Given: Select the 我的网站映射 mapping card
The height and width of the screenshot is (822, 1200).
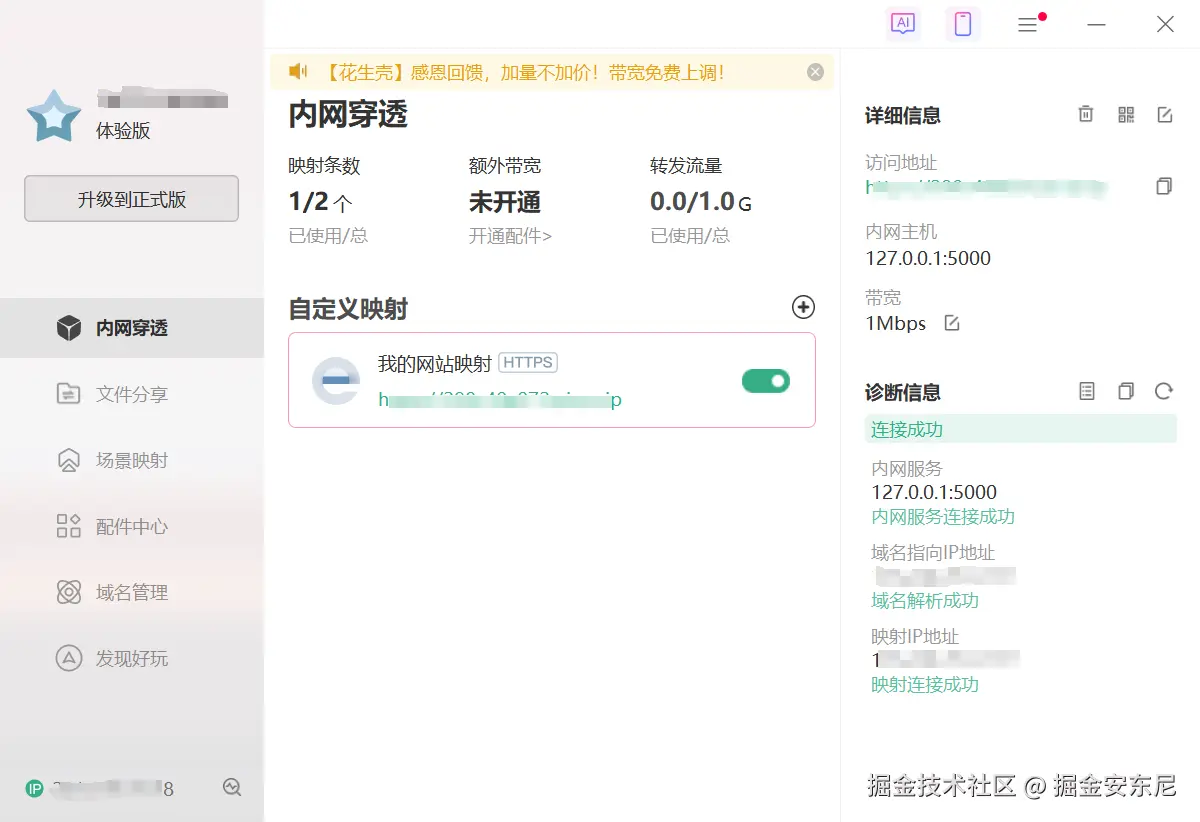Looking at the screenshot, I should click(x=552, y=380).
